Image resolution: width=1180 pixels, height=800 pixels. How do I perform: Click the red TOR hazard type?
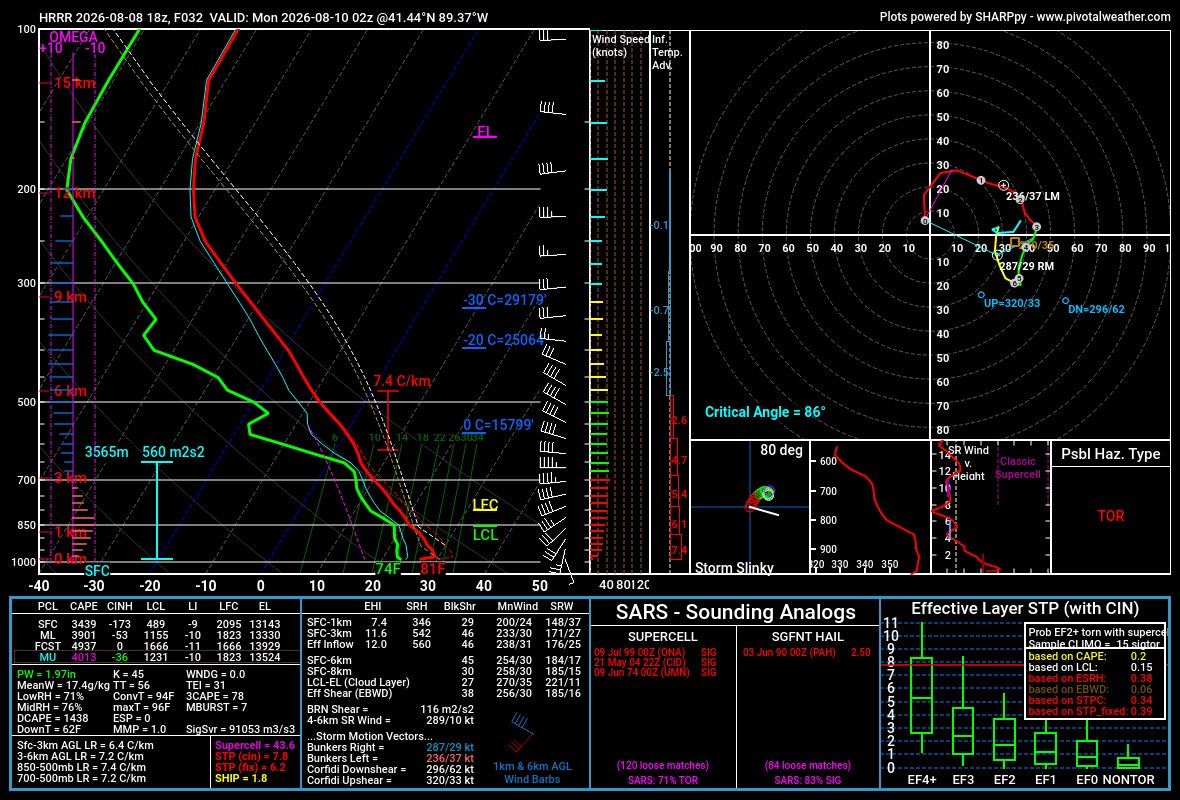(x=1111, y=516)
